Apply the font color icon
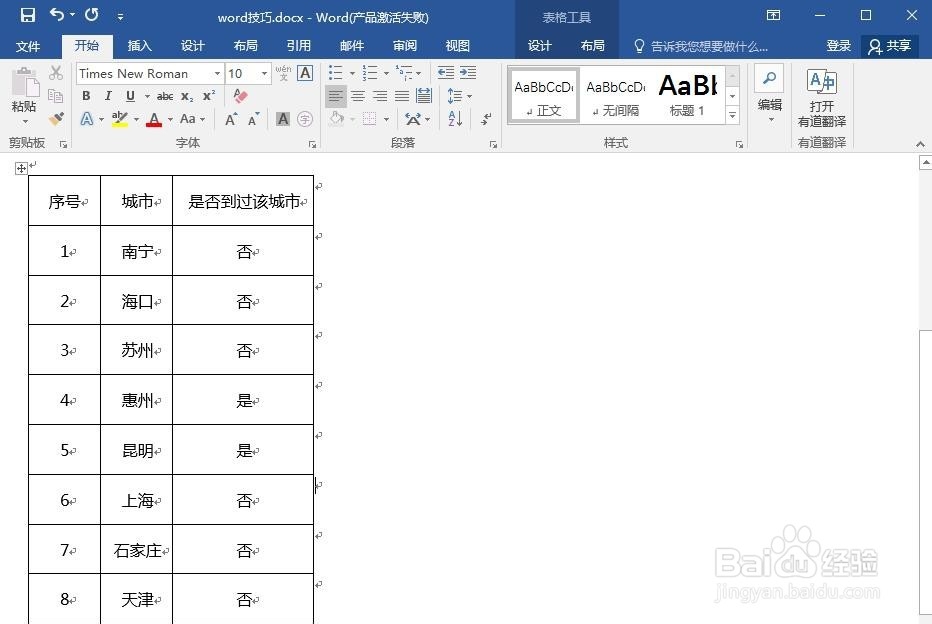Image resolution: width=932 pixels, height=624 pixels. [154, 120]
